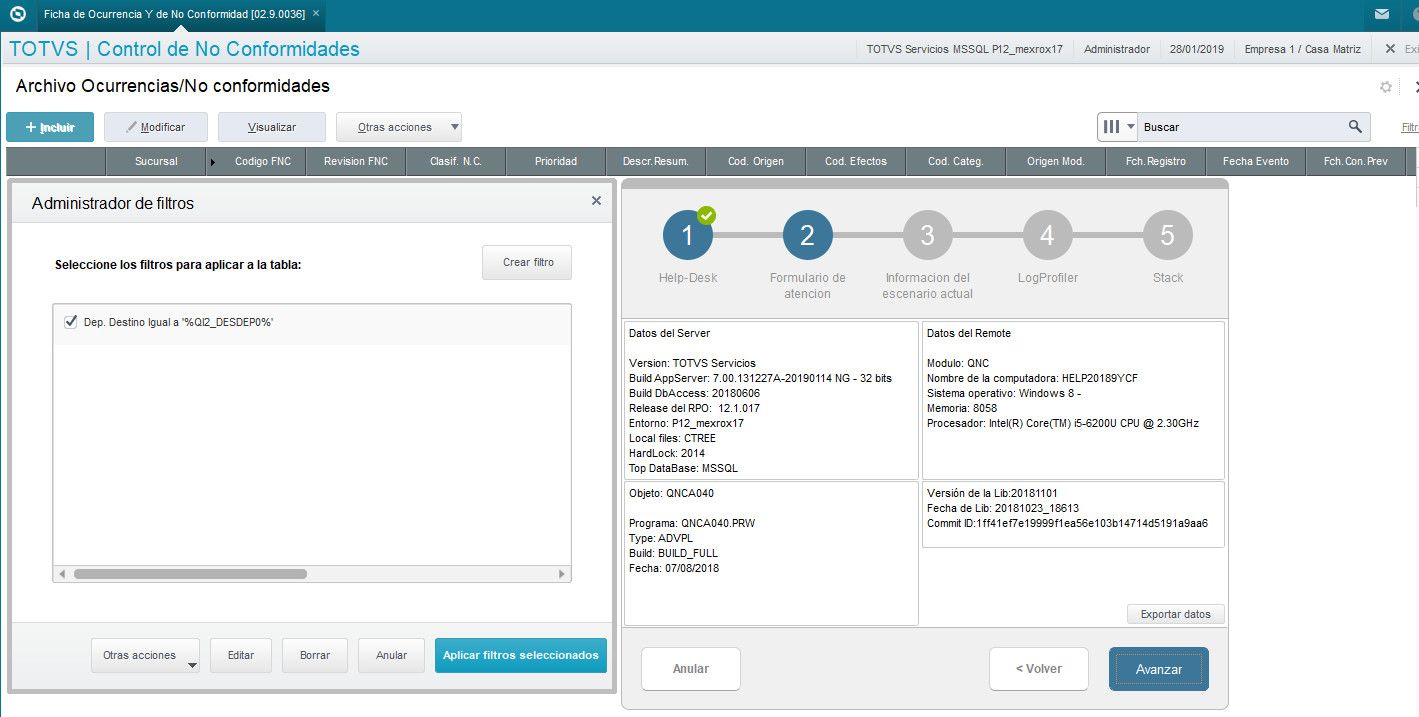
Task: Click the Commit ID text line
Action: [1067, 523]
